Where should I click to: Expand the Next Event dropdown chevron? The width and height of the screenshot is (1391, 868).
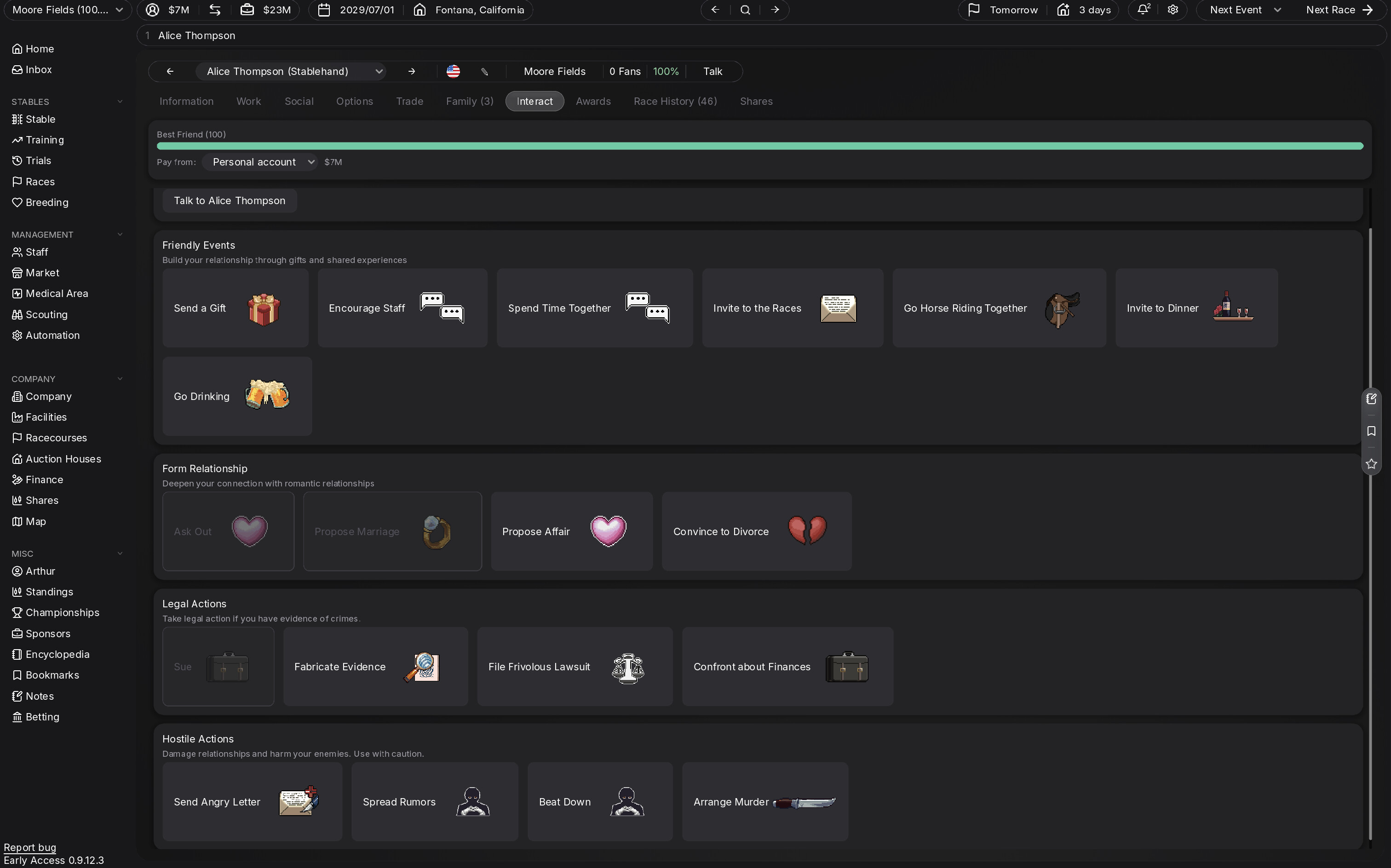click(x=1277, y=10)
